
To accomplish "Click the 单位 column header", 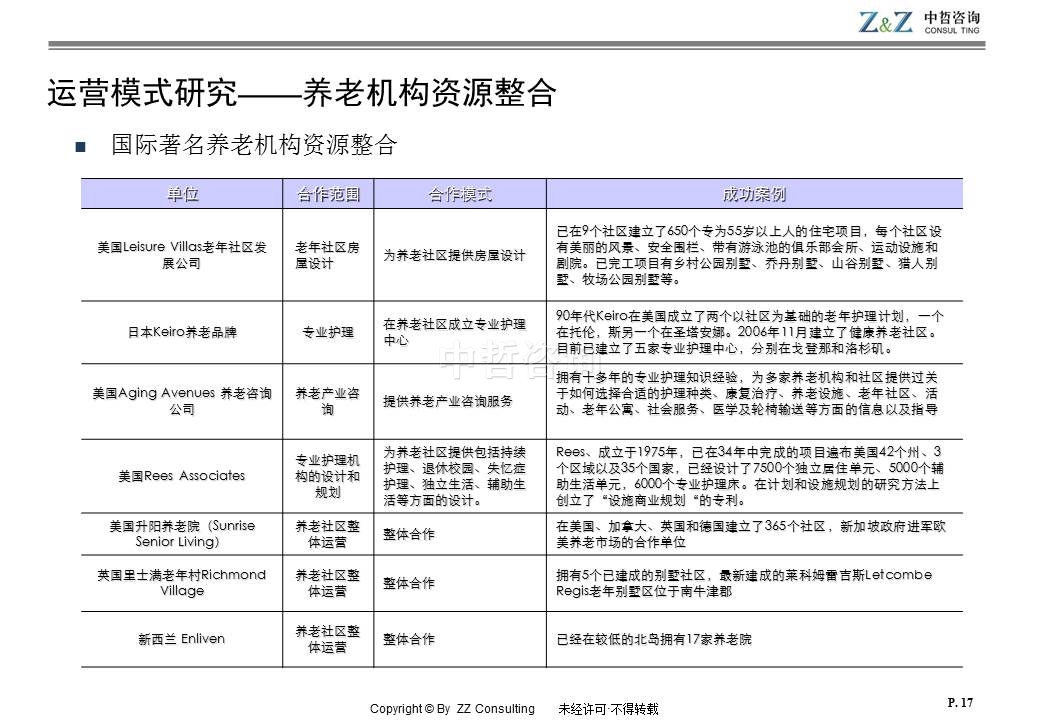I will (182, 194).
